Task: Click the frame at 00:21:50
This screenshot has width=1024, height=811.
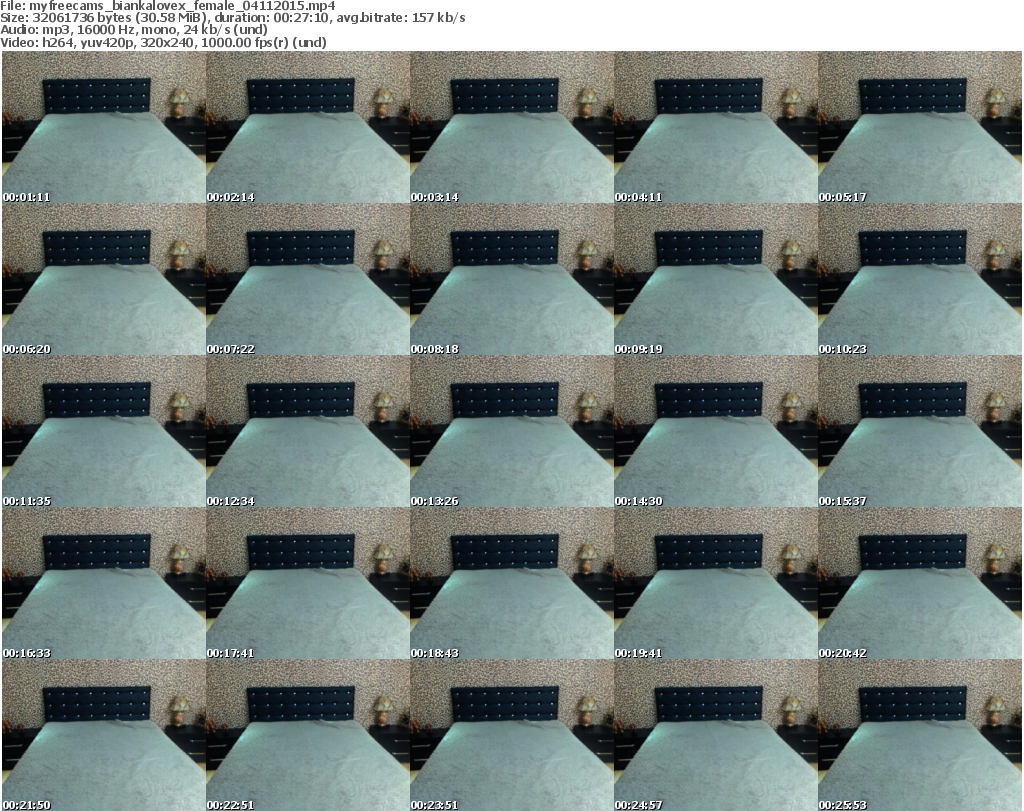Action: coord(104,735)
